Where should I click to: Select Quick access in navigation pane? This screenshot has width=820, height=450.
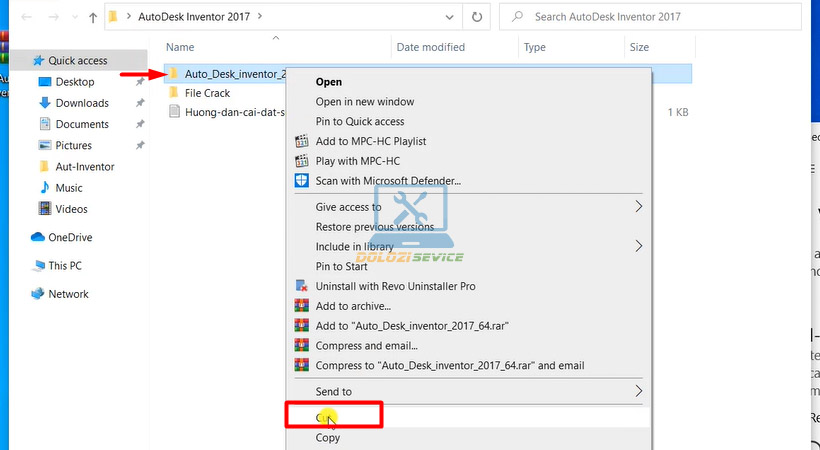78,60
